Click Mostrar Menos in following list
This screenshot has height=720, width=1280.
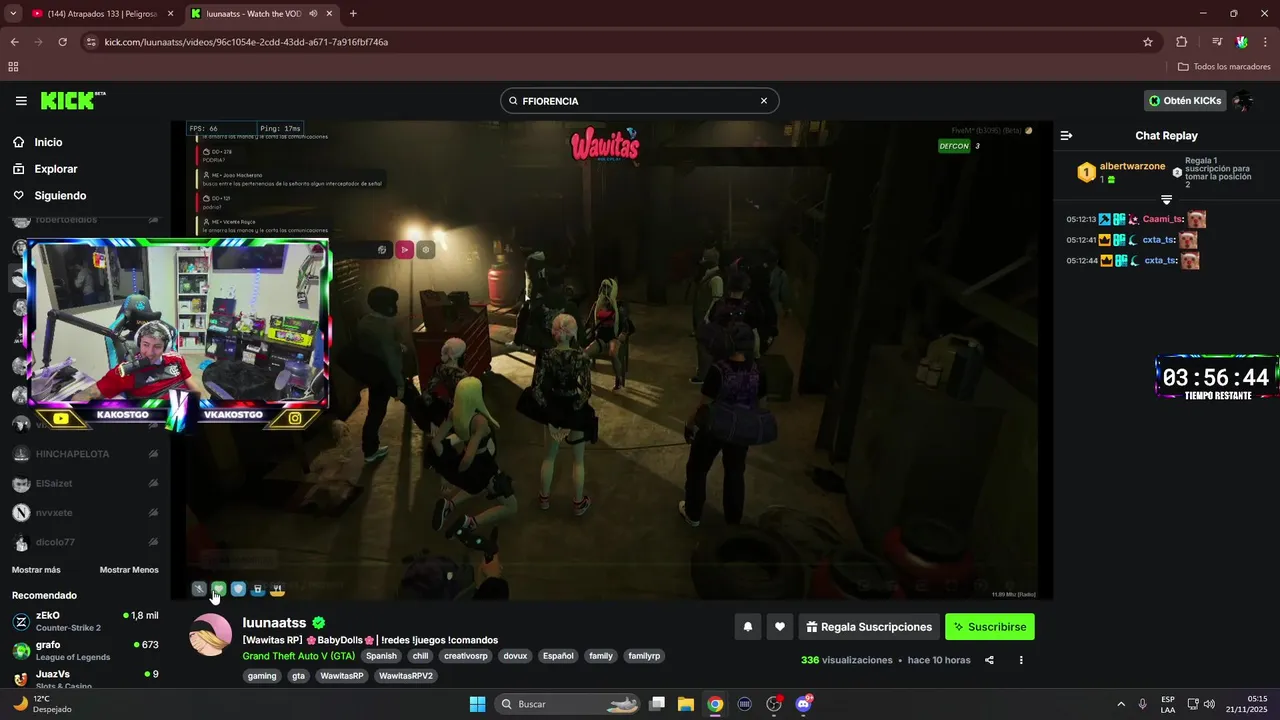(x=129, y=570)
